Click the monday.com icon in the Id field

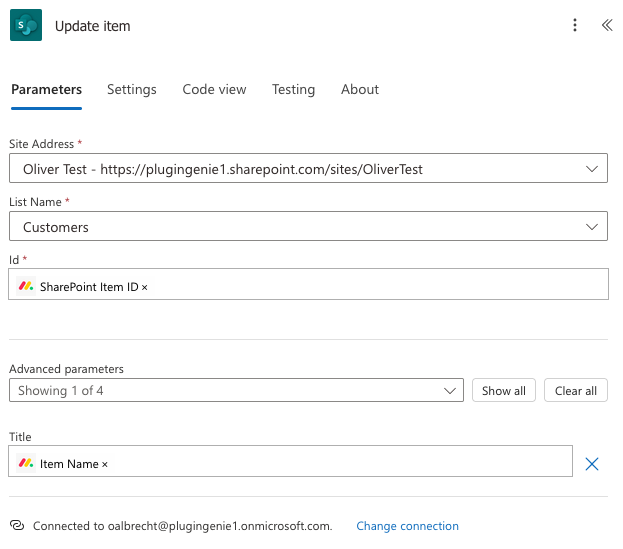(26, 286)
